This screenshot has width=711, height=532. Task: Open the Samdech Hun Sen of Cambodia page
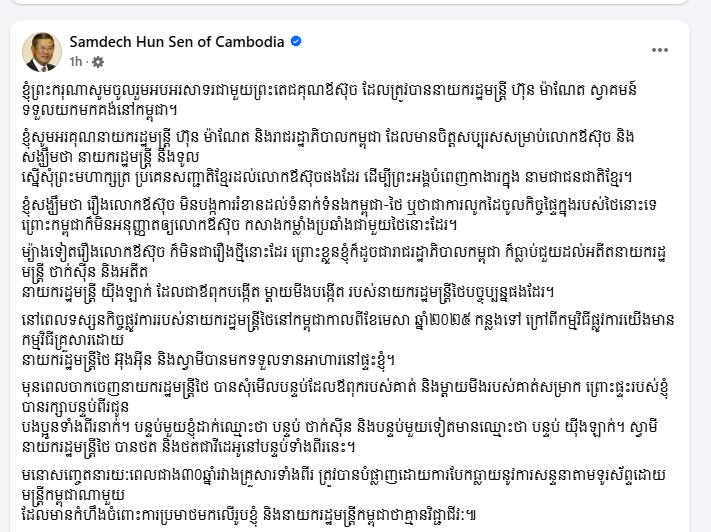point(177,42)
